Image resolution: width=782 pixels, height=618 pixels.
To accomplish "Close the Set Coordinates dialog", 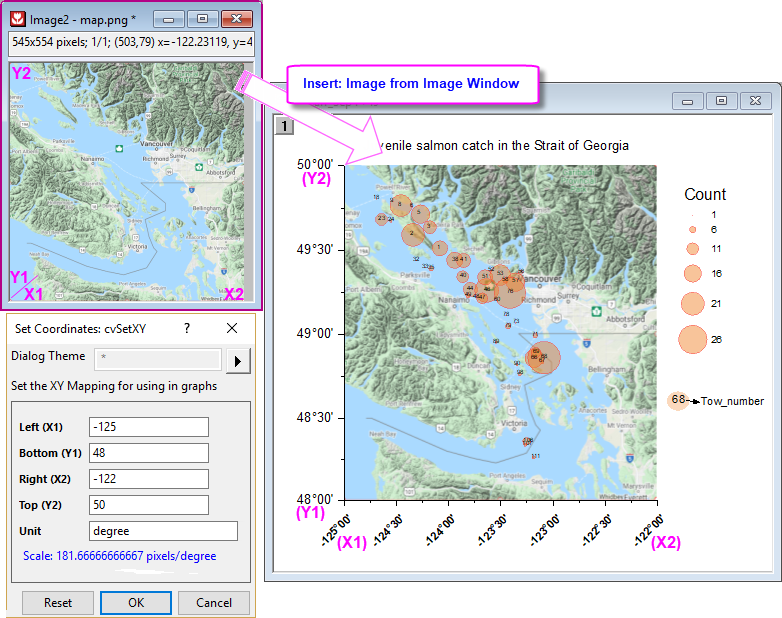I will click(x=232, y=328).
